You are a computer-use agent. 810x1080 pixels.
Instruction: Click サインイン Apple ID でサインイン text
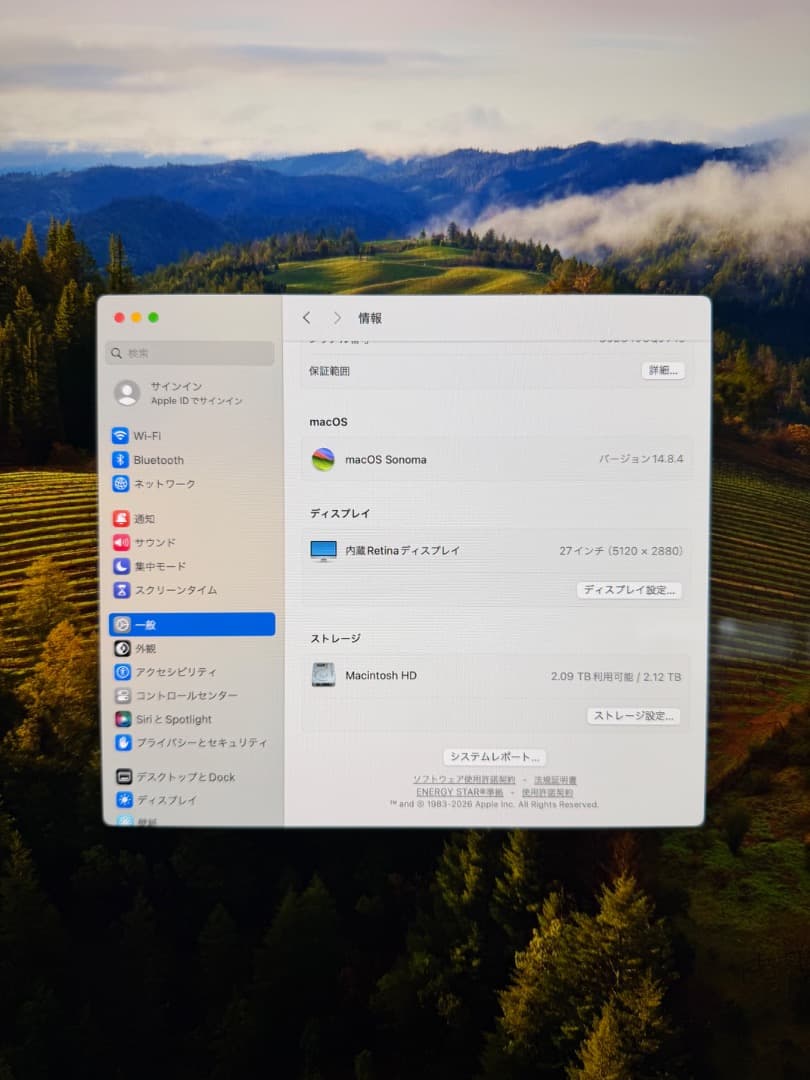(196, 393)
